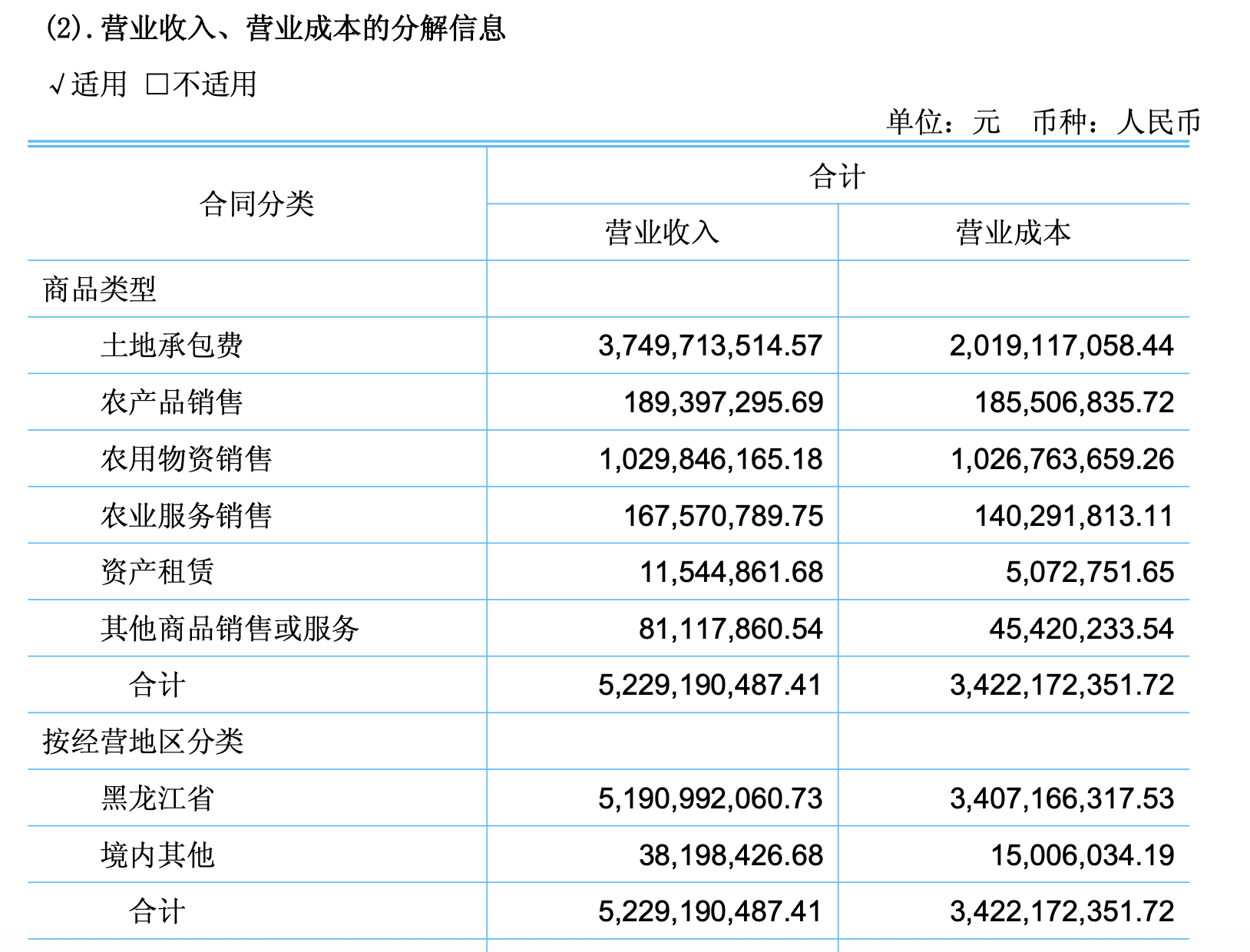The image size is (1250, 952).
Task: Click the 土地承包费 row label
Action: [x=172, y=345]
